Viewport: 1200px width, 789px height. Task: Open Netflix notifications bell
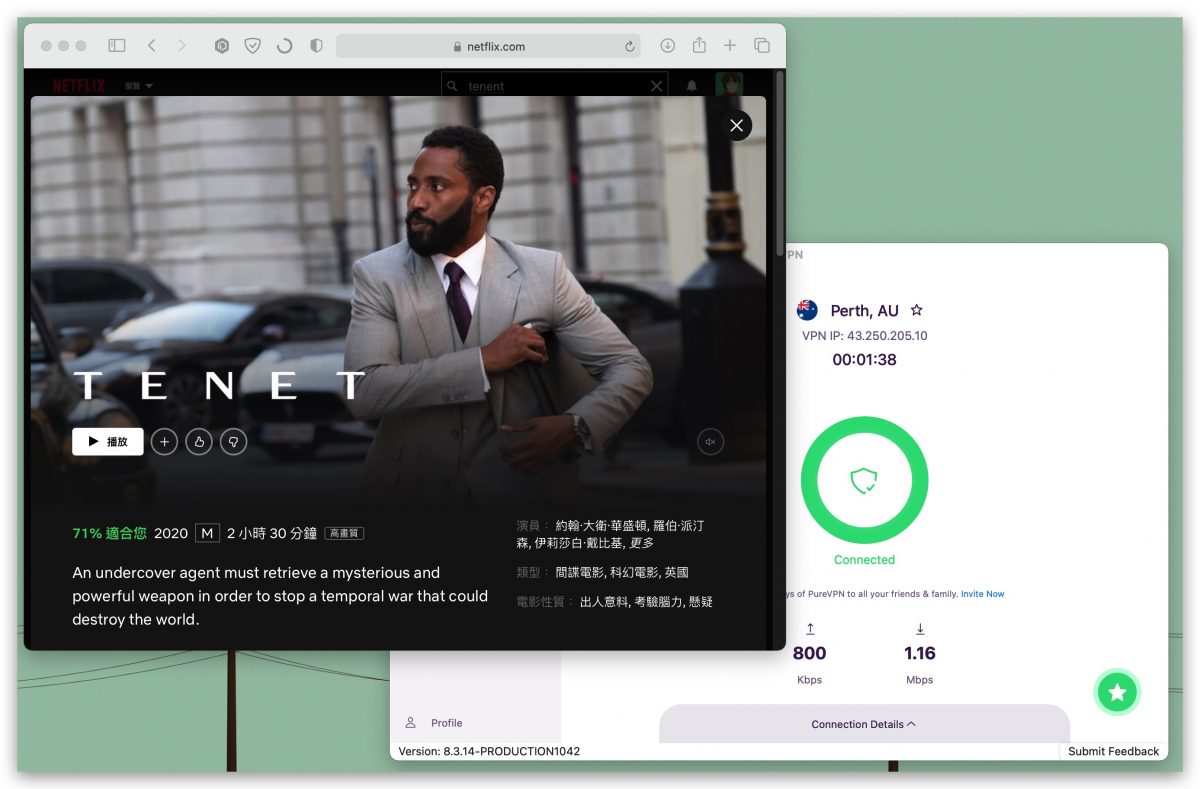(691, 86)
